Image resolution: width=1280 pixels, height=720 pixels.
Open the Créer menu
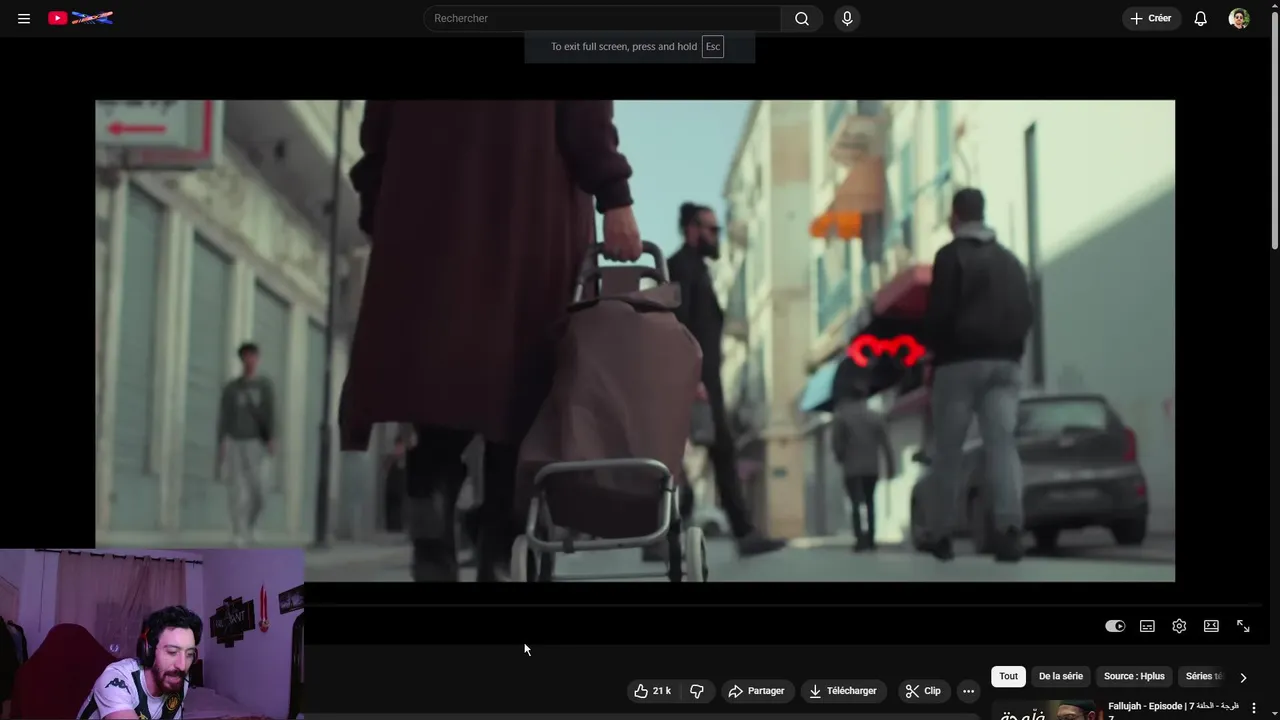click(1151, 18)
